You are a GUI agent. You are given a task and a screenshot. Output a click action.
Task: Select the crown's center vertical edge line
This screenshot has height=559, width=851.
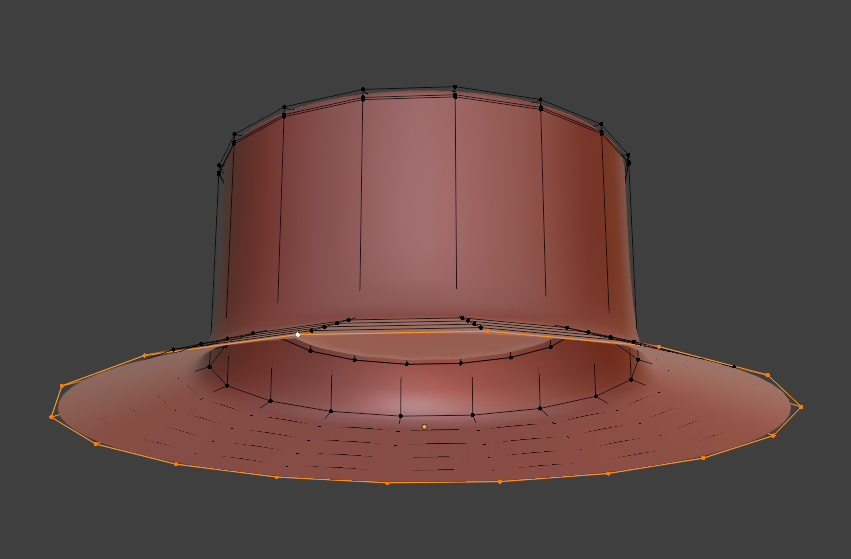coord(456,200)
